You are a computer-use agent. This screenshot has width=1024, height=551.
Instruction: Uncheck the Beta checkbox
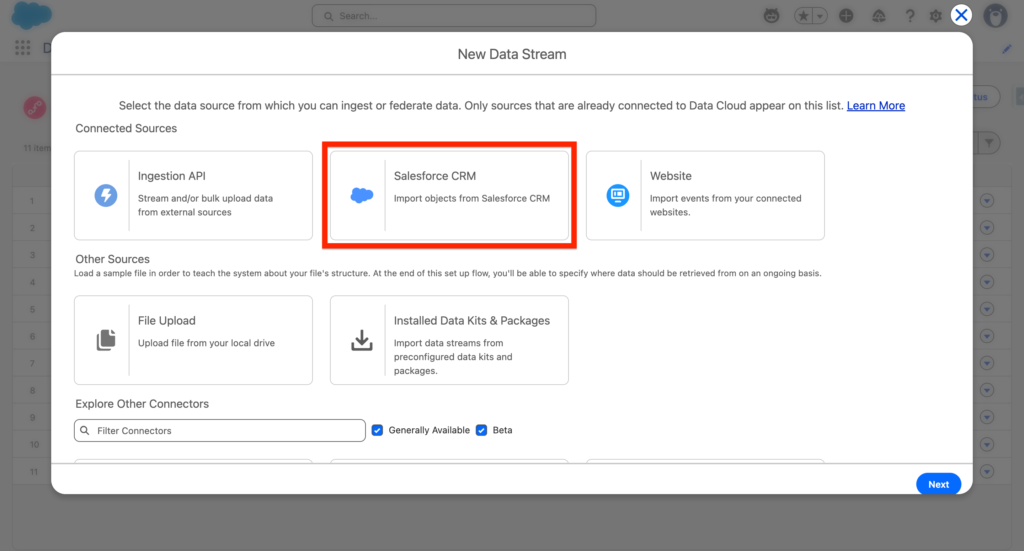(481, 430)
